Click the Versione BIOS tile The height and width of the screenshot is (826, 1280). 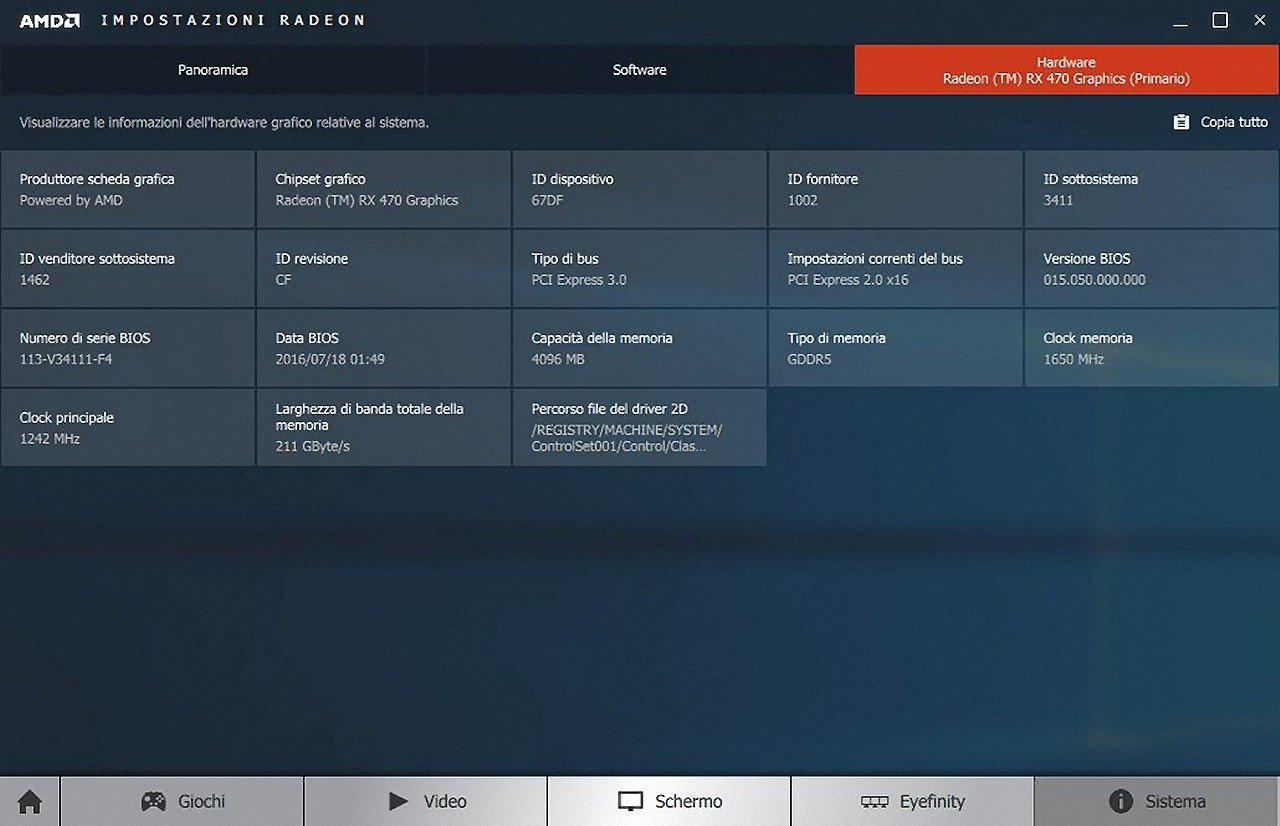(x=1152, y=268)
